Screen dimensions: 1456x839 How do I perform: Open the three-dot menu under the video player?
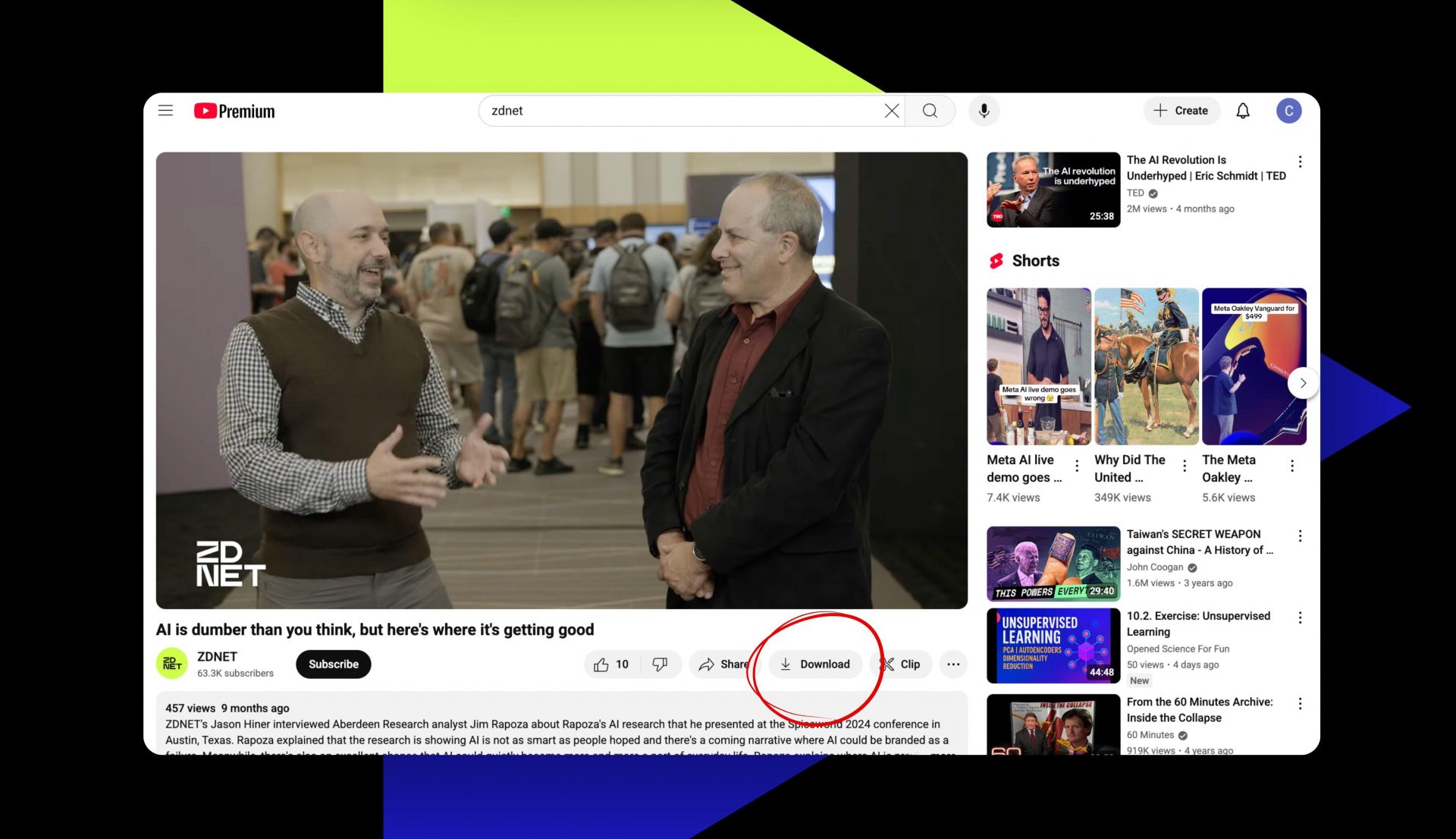coord(953,664)
